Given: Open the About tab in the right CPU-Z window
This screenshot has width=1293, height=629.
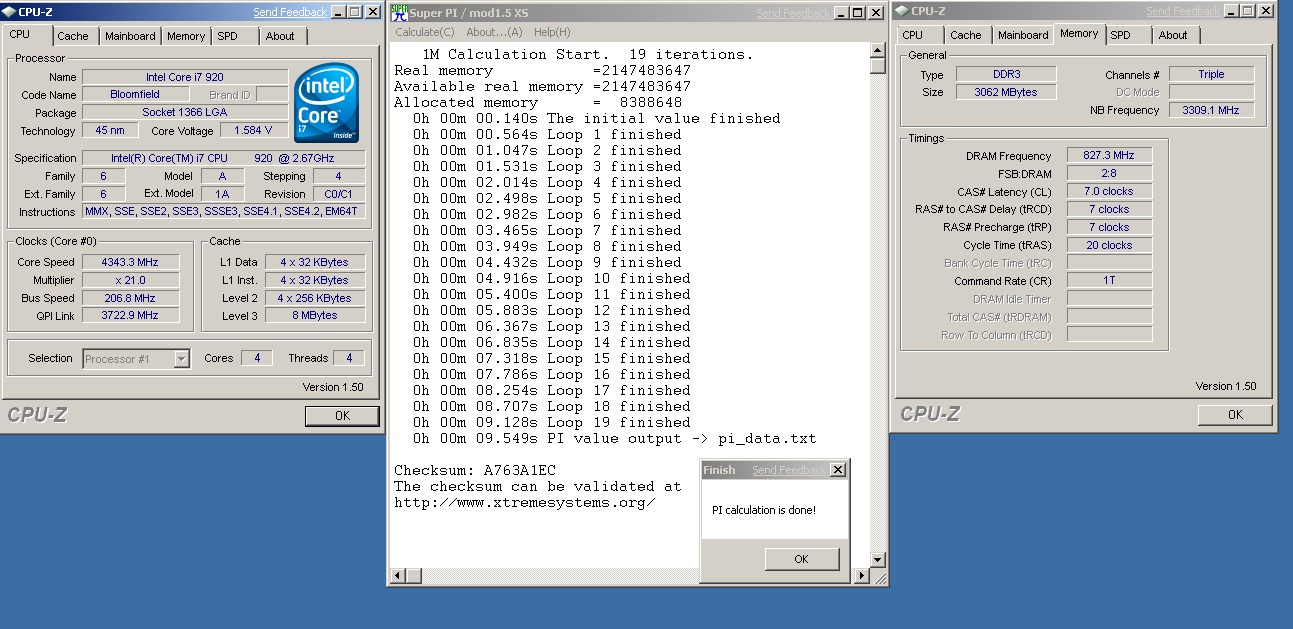Looking at the screenshot, I should coord(1173,35).
